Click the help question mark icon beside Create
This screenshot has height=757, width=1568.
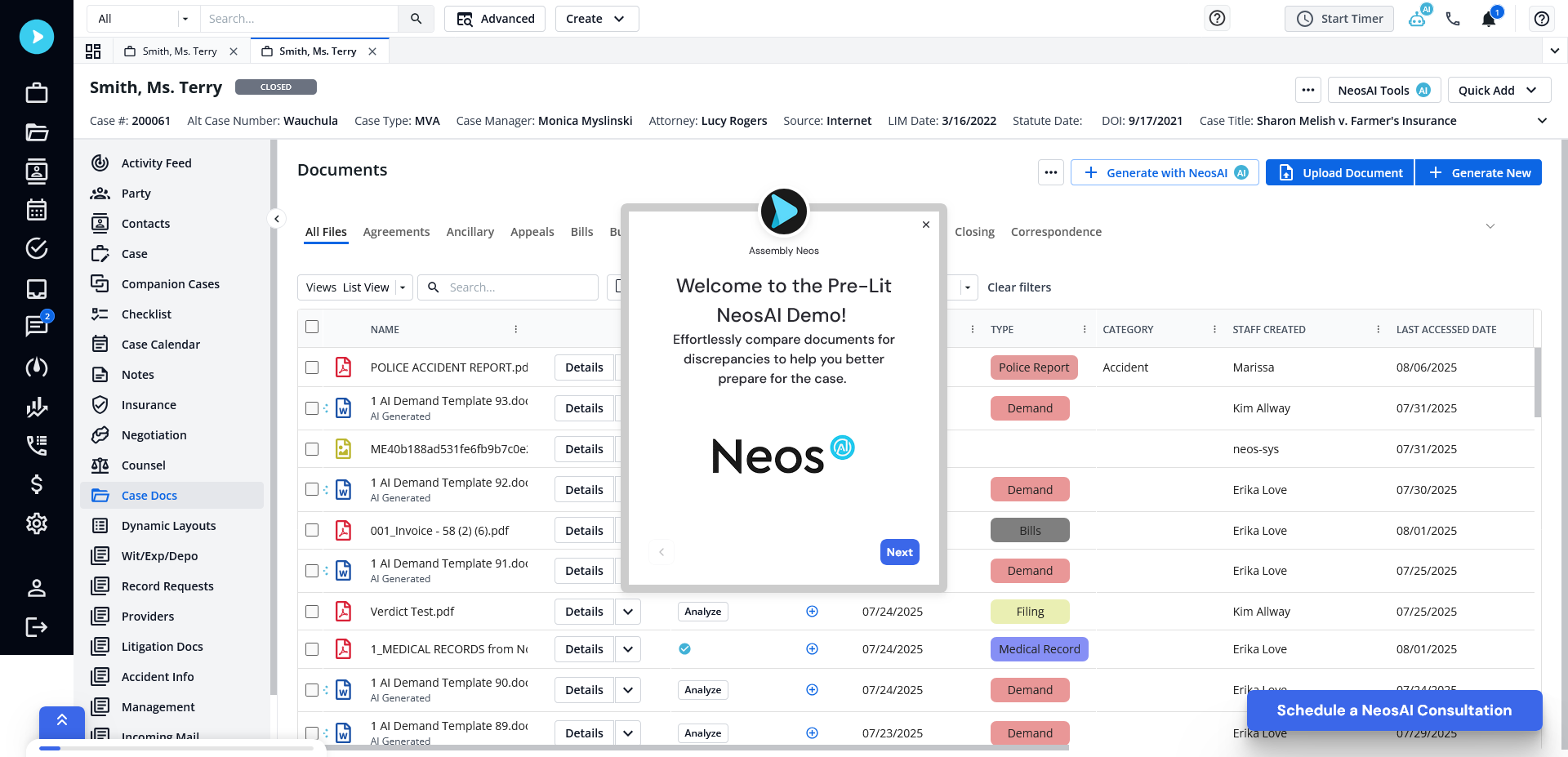(x=1217, y=18)
